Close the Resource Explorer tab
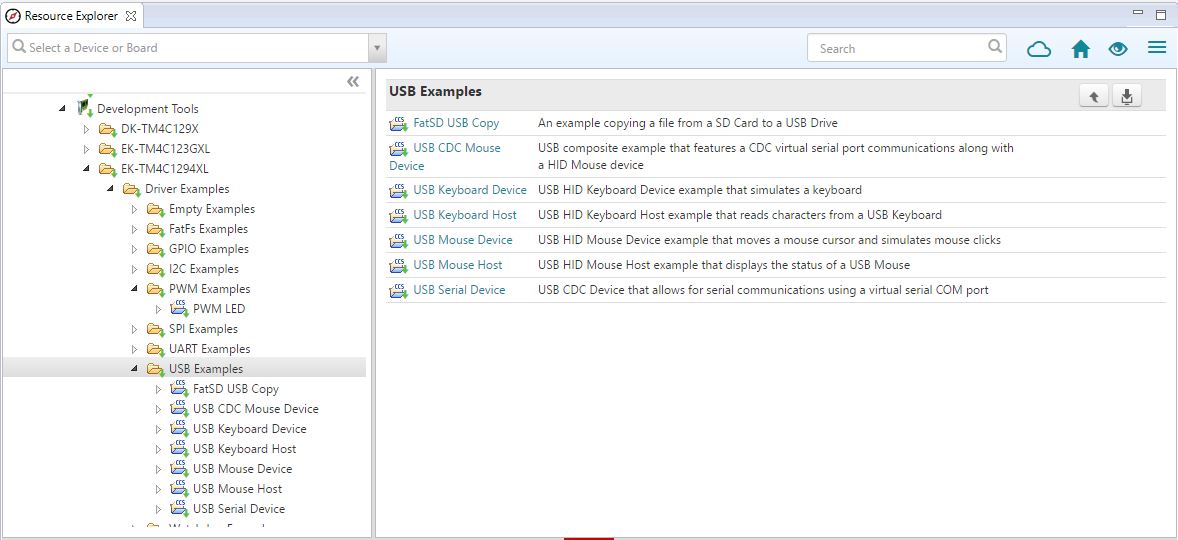1178x540 pixels. click(131, 16)
